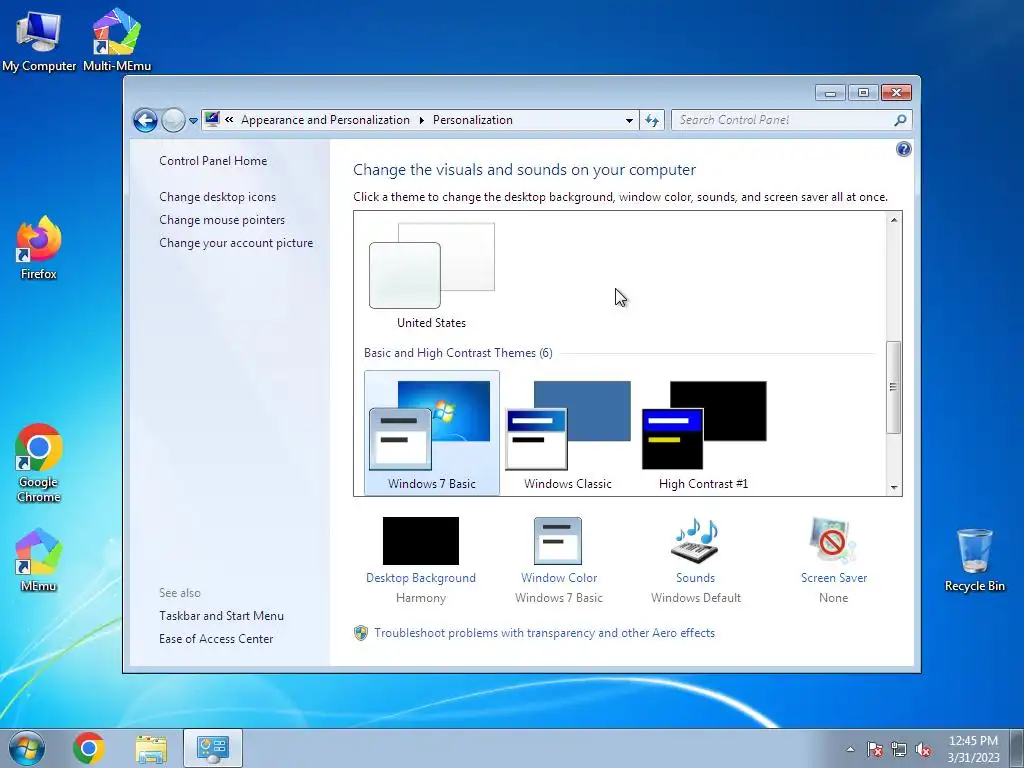This screenshot has height=768, width=1024.
Task: Open Screen Saver settings
Action: pos(833,560)
